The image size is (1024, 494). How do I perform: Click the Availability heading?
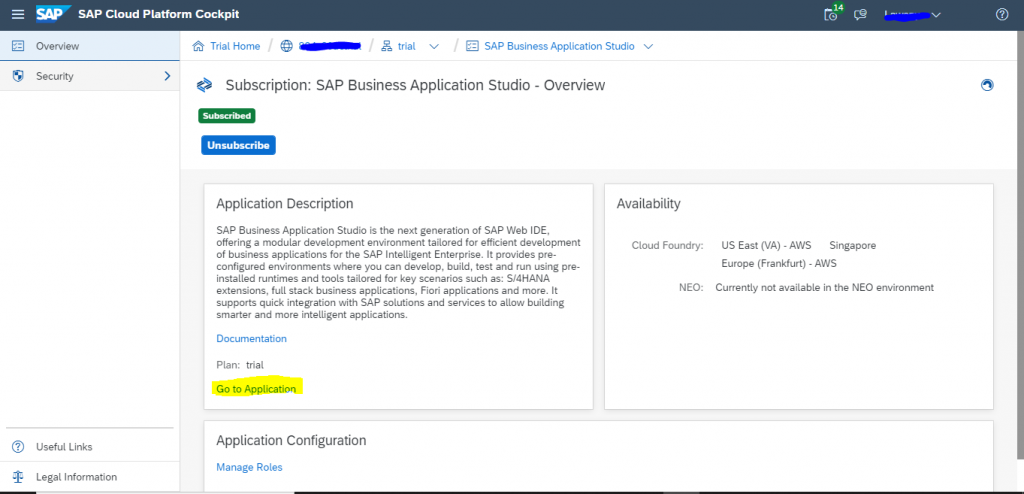click(648, 203)
